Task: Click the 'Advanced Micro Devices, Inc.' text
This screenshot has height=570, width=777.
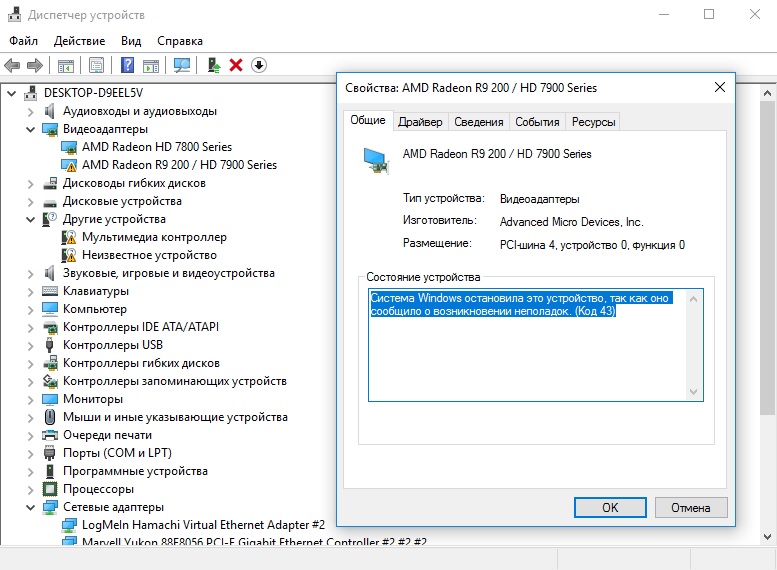Action: [571, 222]
